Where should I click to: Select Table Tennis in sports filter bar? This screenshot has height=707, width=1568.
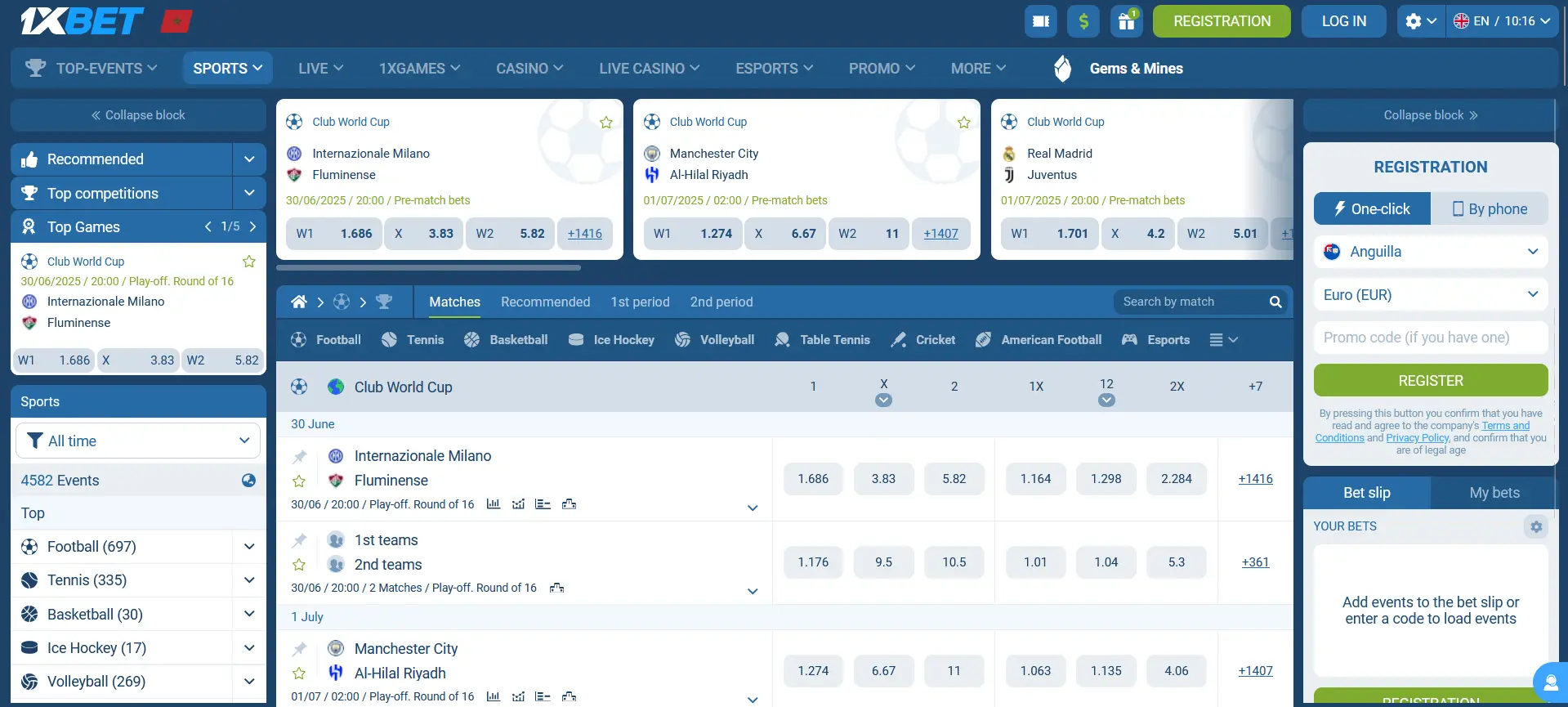tap(822, 340)
